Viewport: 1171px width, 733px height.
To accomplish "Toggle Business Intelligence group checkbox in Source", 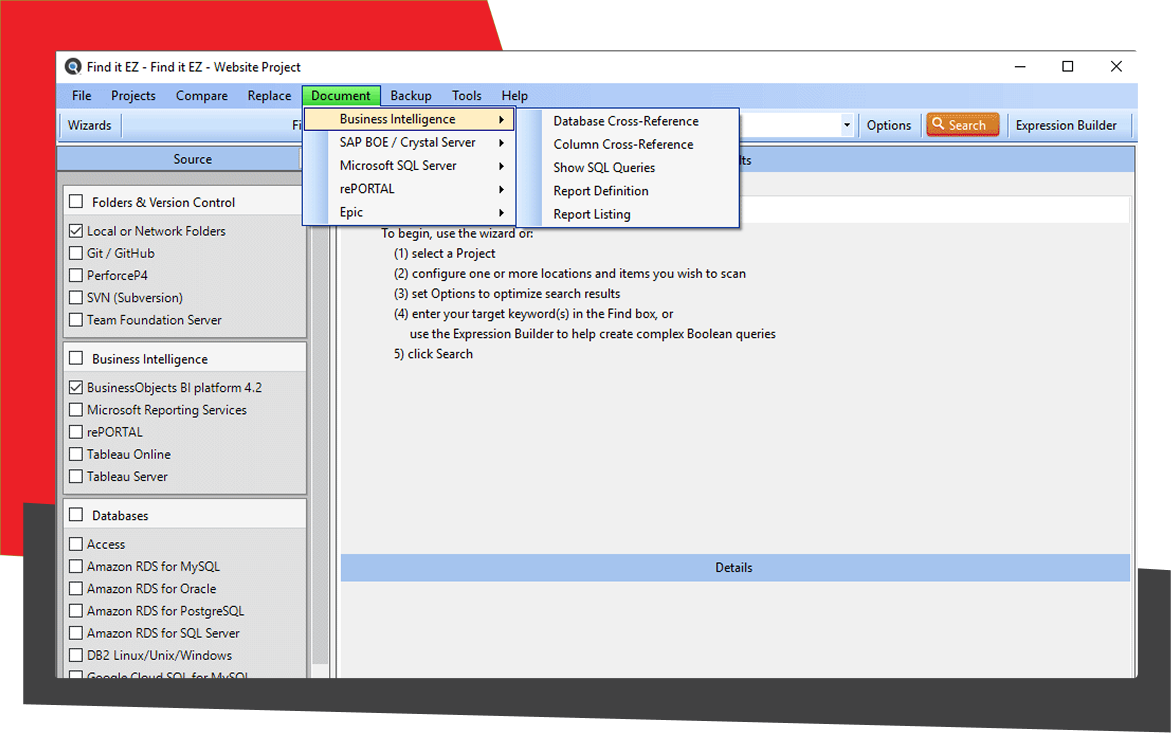I will [x=76, y=358].
